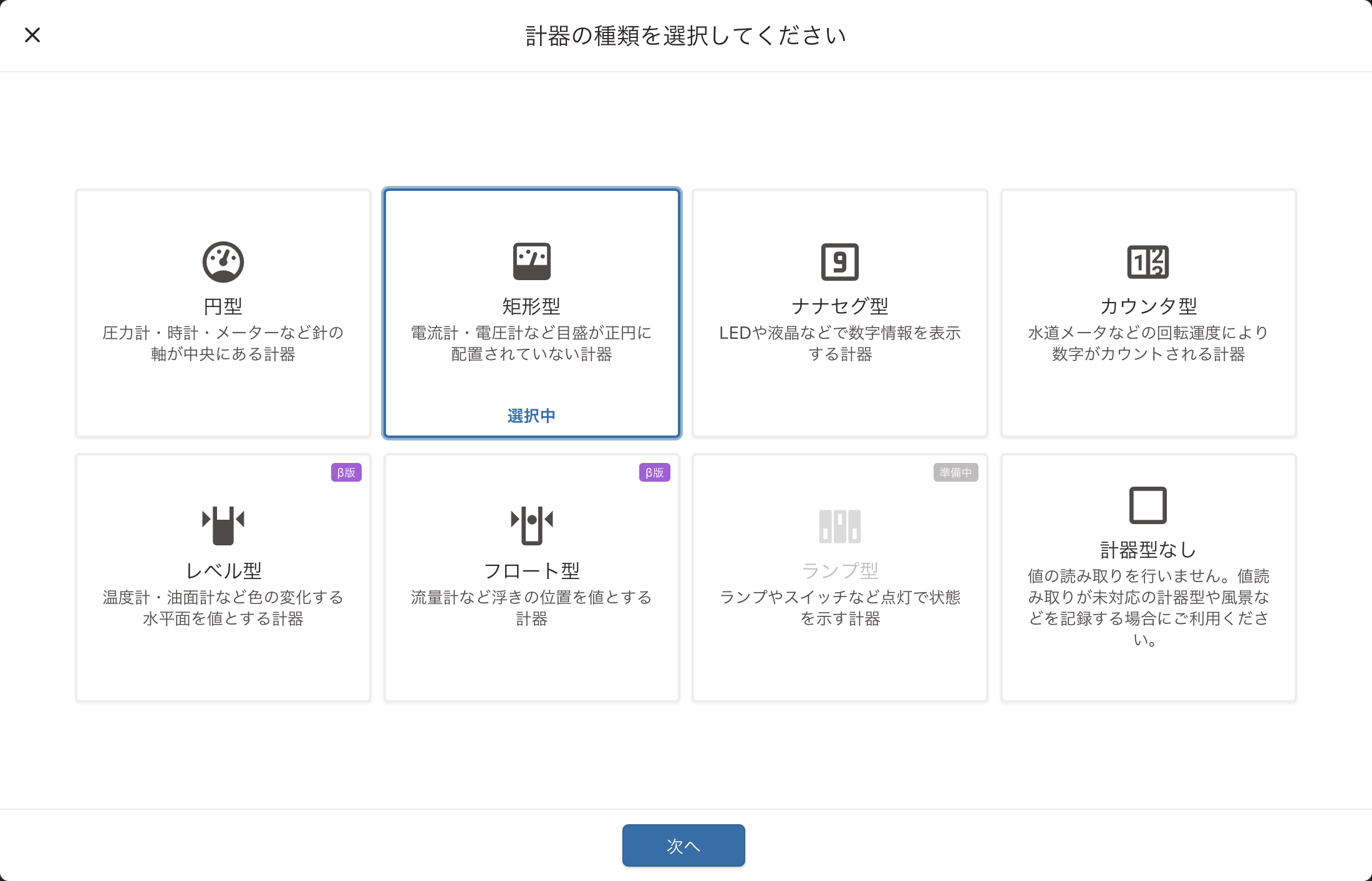Select the フロート型 title label
Viewport: 1372px width, 881px height.
(x=531, y=570)
